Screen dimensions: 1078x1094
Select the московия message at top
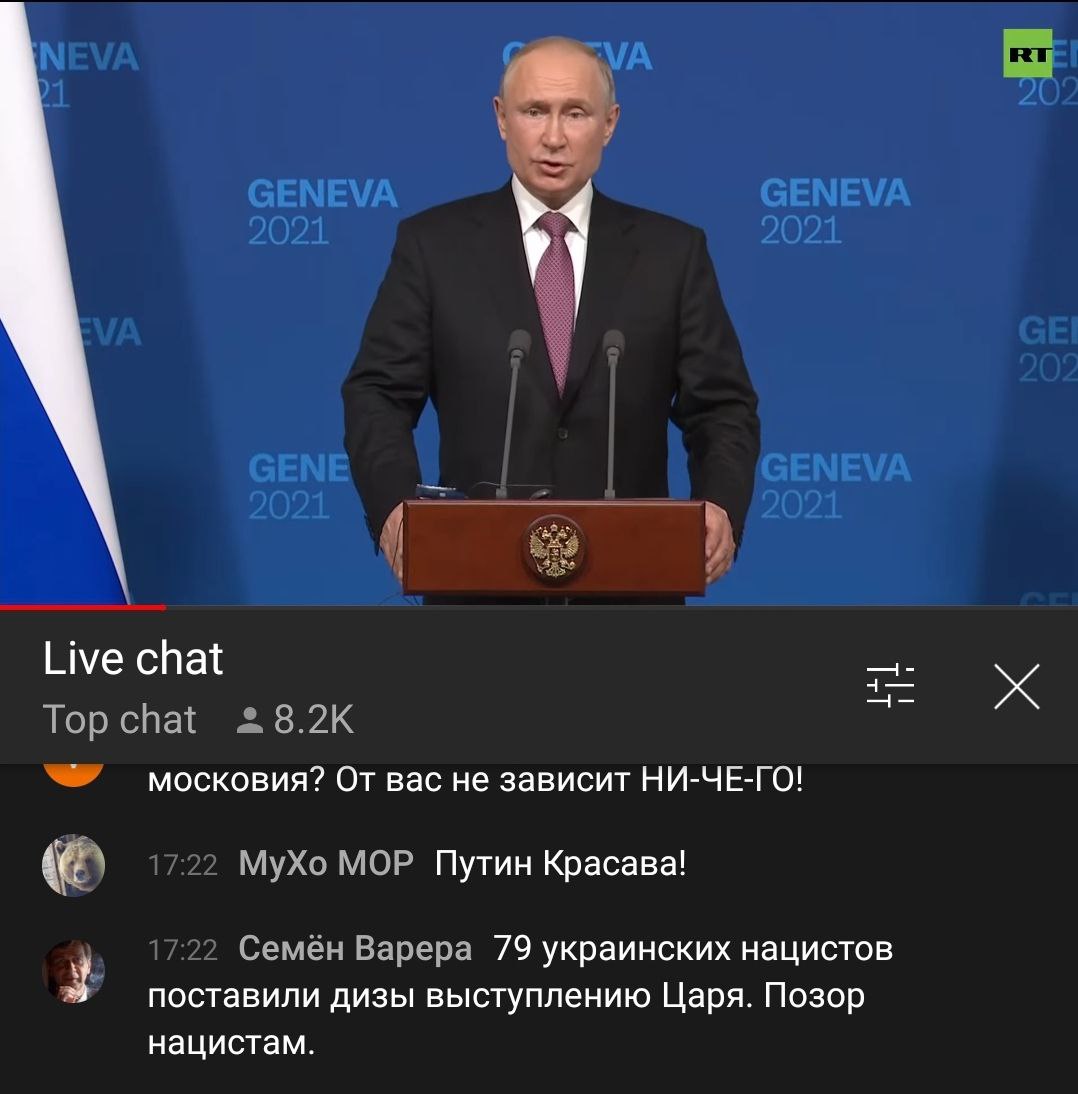point(475,779)
